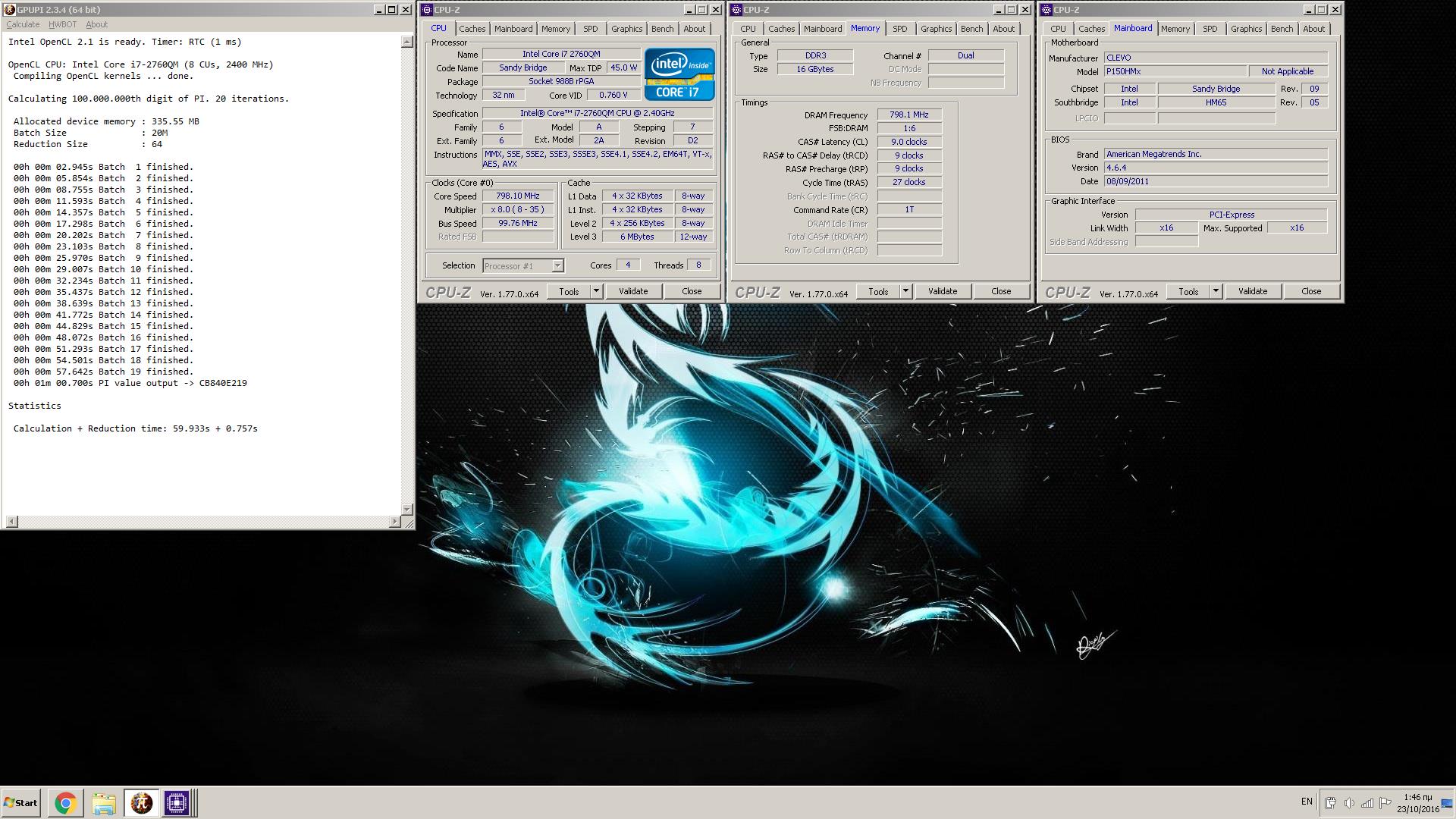Click the Mainboard CPU-Z window title icon
The width and height of the screenshot is (1456, 819).
click(x=1046, y=10)
